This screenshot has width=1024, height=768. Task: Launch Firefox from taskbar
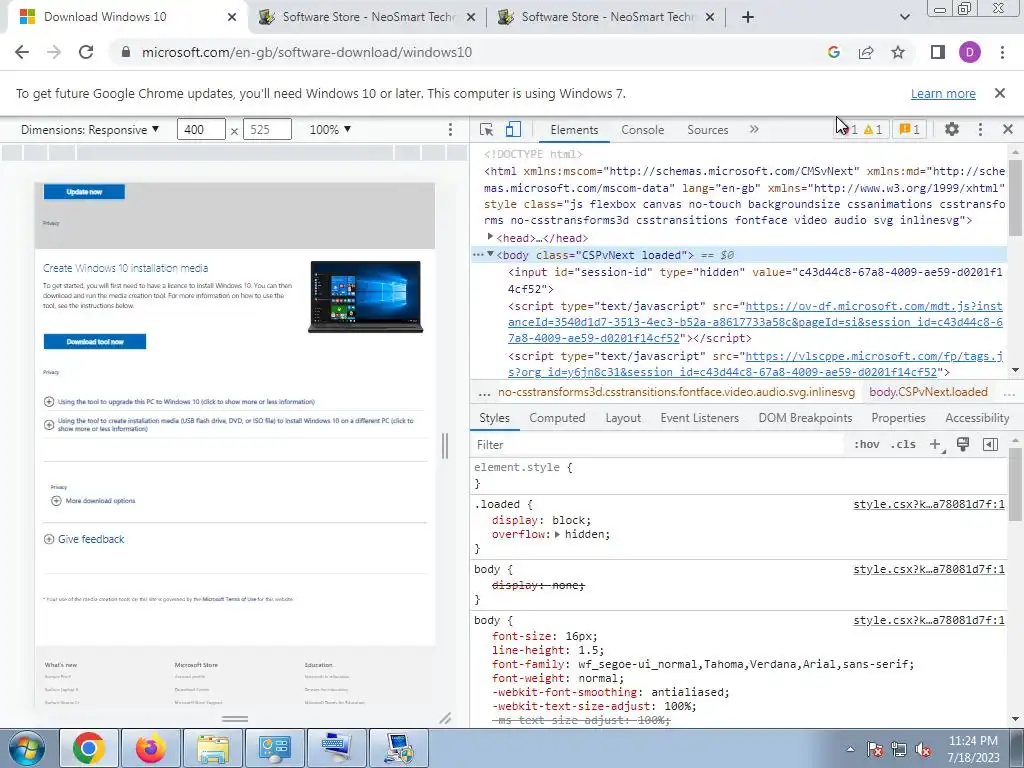pyautogui.click(x=150, y=748)
